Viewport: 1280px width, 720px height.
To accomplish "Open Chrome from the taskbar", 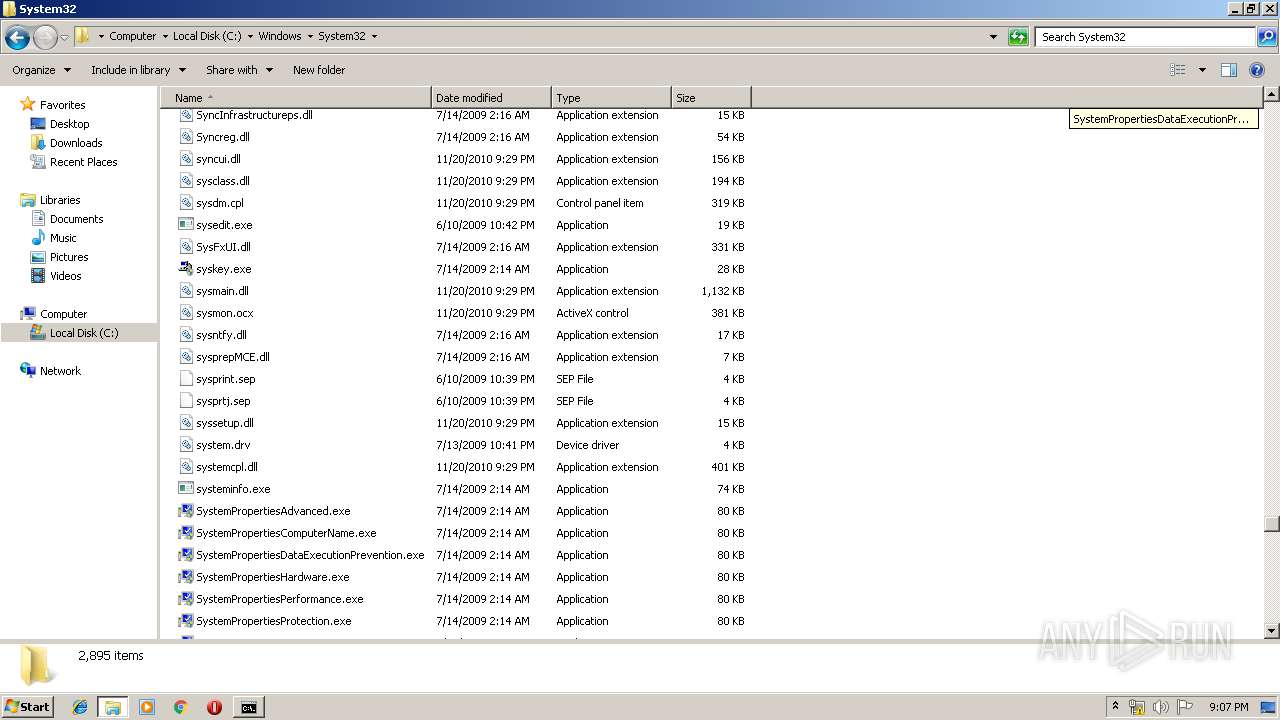I will point(181,707).
